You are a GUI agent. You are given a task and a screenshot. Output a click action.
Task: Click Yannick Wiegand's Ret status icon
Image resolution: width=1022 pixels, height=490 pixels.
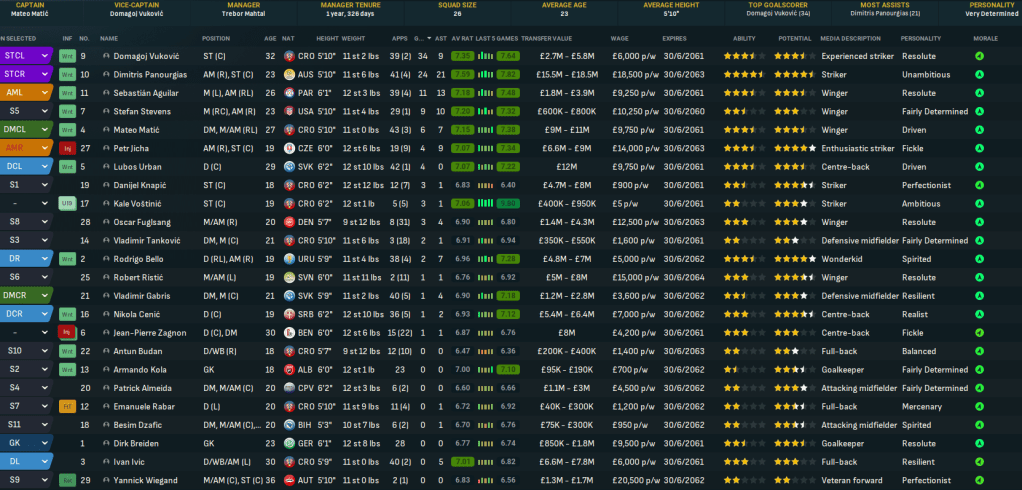coord(67,481)
